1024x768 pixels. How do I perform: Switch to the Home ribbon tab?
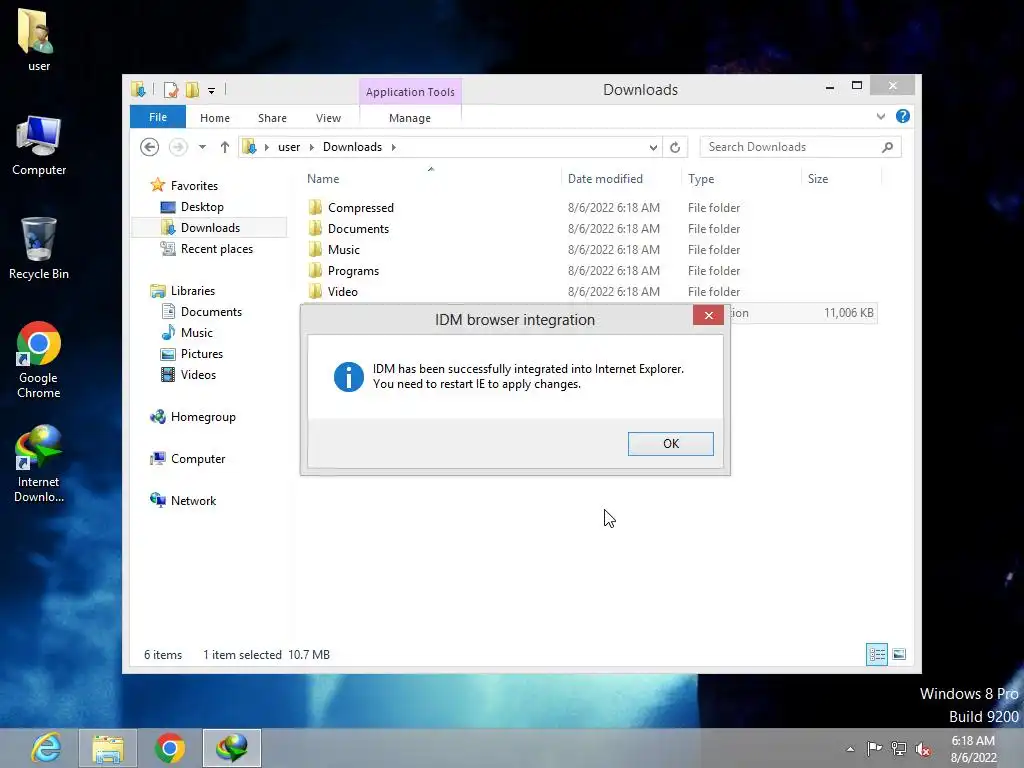click(x=215, y=118)
